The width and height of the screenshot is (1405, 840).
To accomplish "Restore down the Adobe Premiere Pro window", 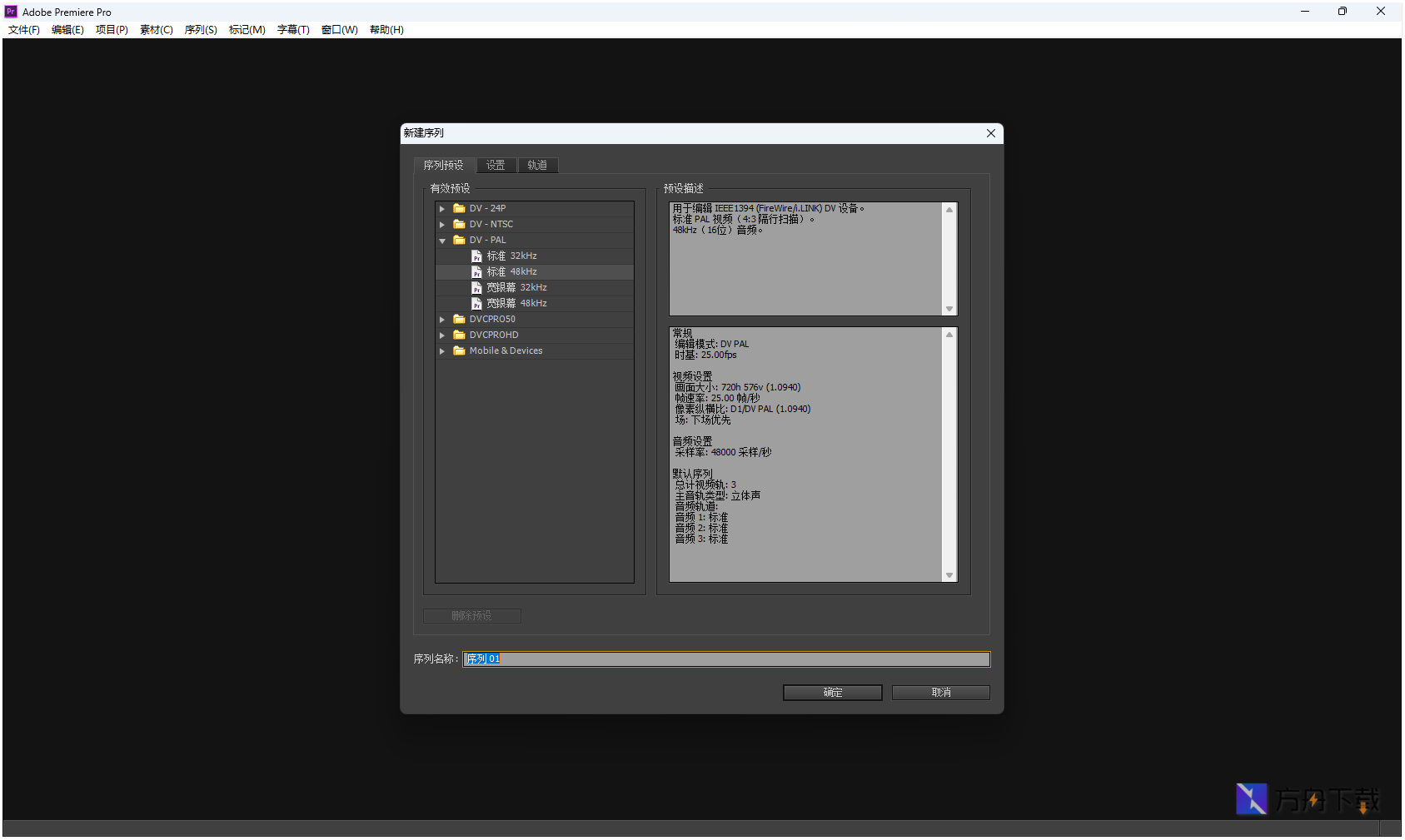I will 1343,12.
